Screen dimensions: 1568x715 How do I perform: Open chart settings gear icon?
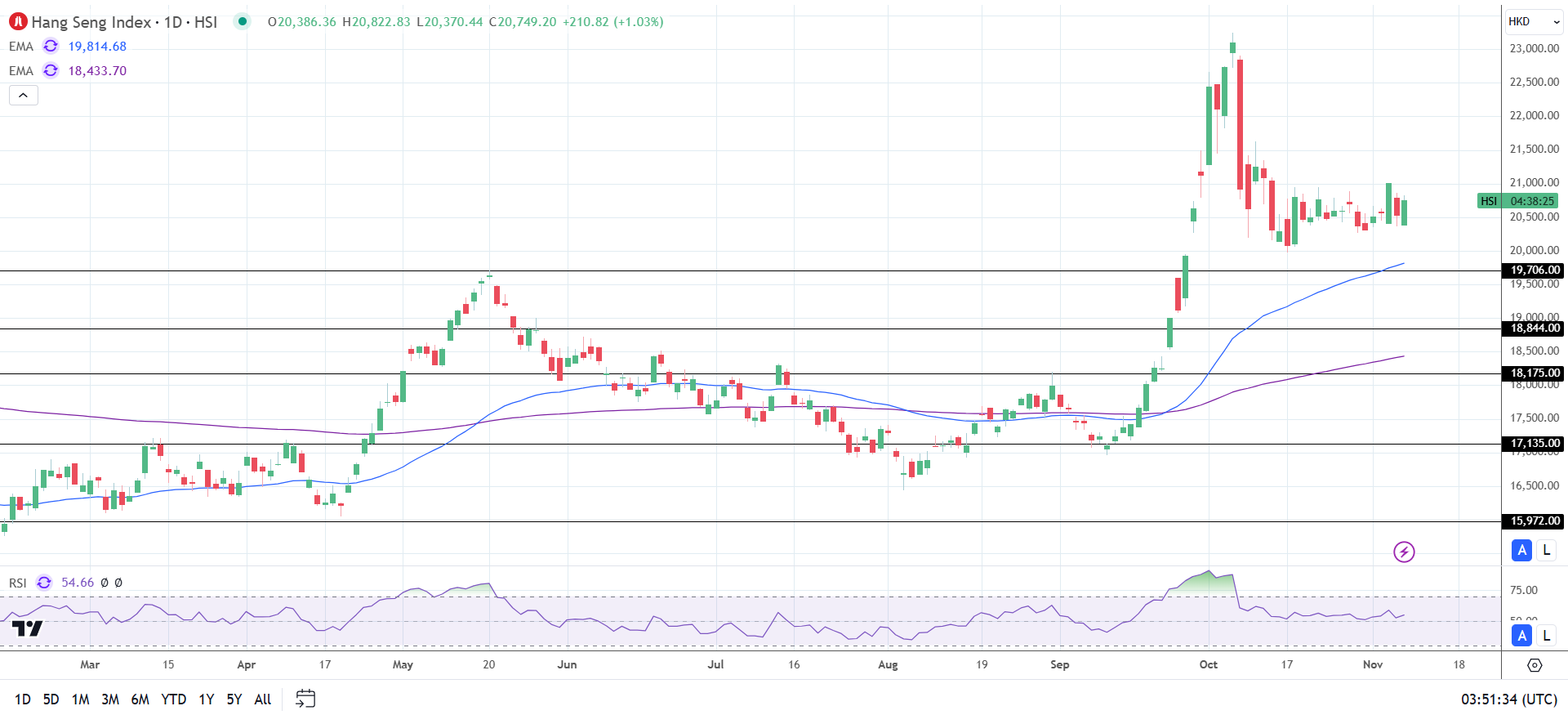click(1535, 665)
